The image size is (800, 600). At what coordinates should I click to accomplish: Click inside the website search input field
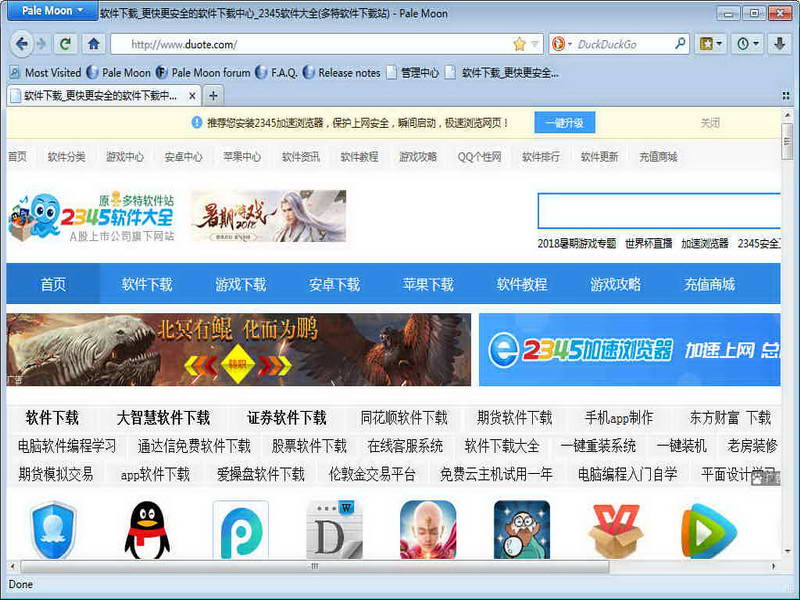(658, 211)
